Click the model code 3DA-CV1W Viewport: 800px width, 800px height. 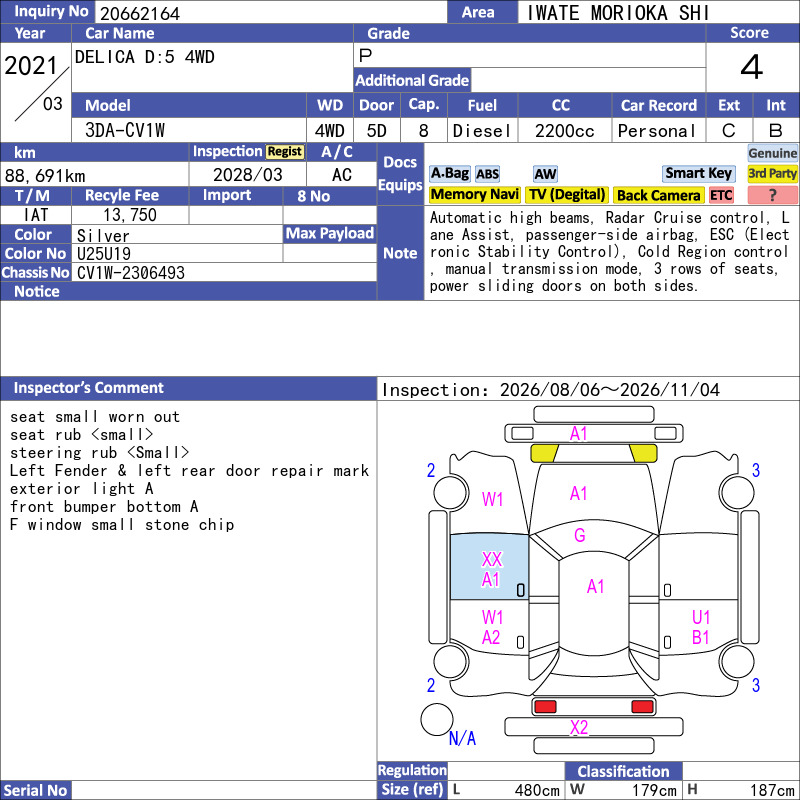pyautogui.click(x=125, y=130)
